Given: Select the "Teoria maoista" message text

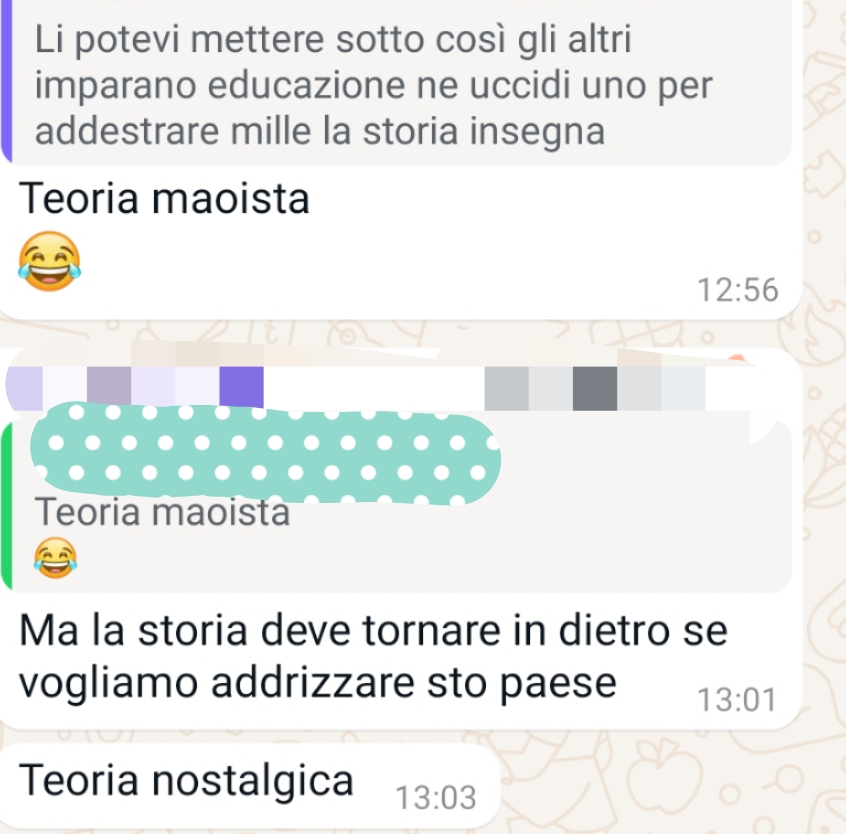Looking at the screenshot, I should [x=164, y=199].
